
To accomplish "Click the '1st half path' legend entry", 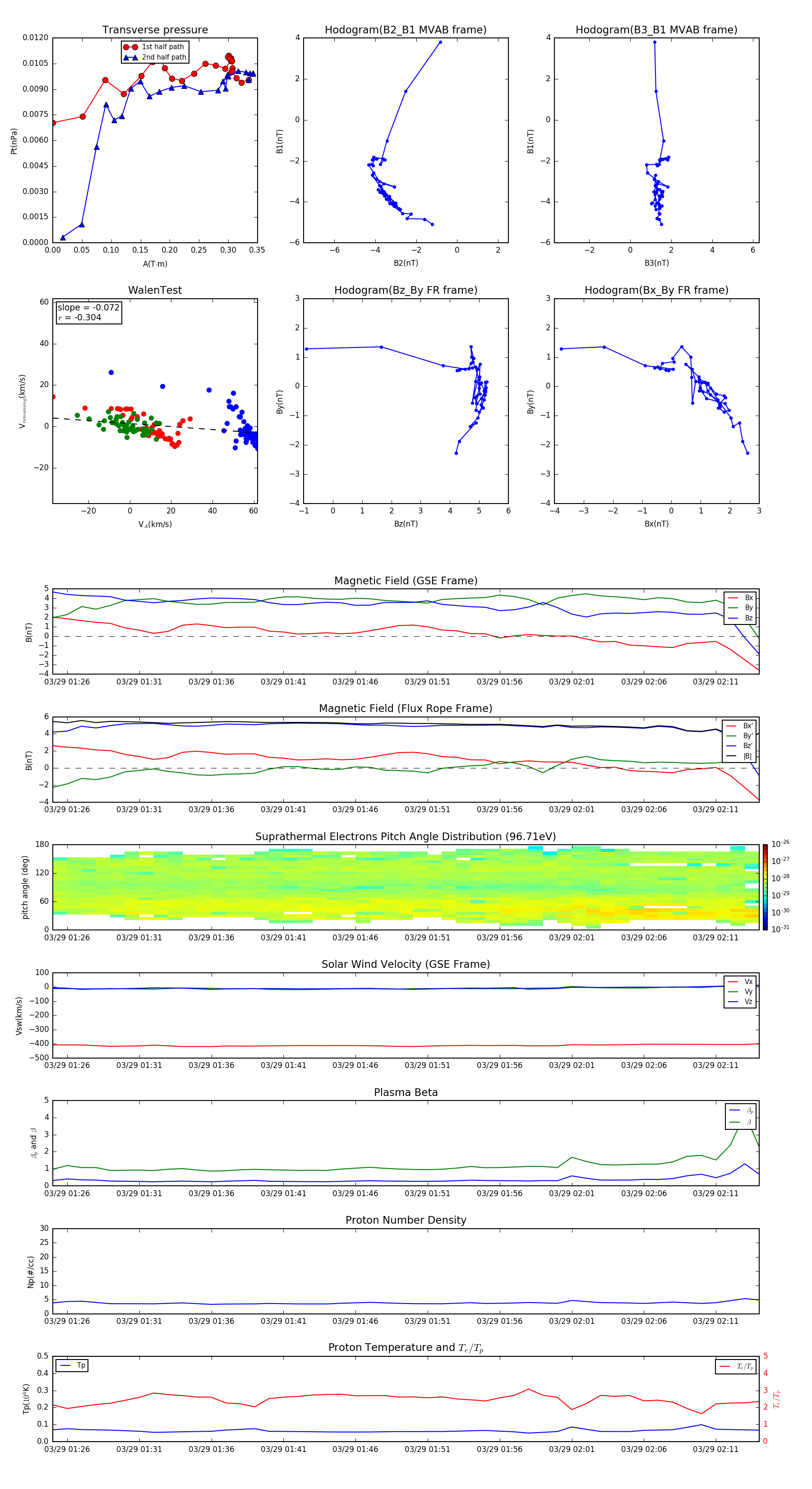I will click(x=154, y=47).
